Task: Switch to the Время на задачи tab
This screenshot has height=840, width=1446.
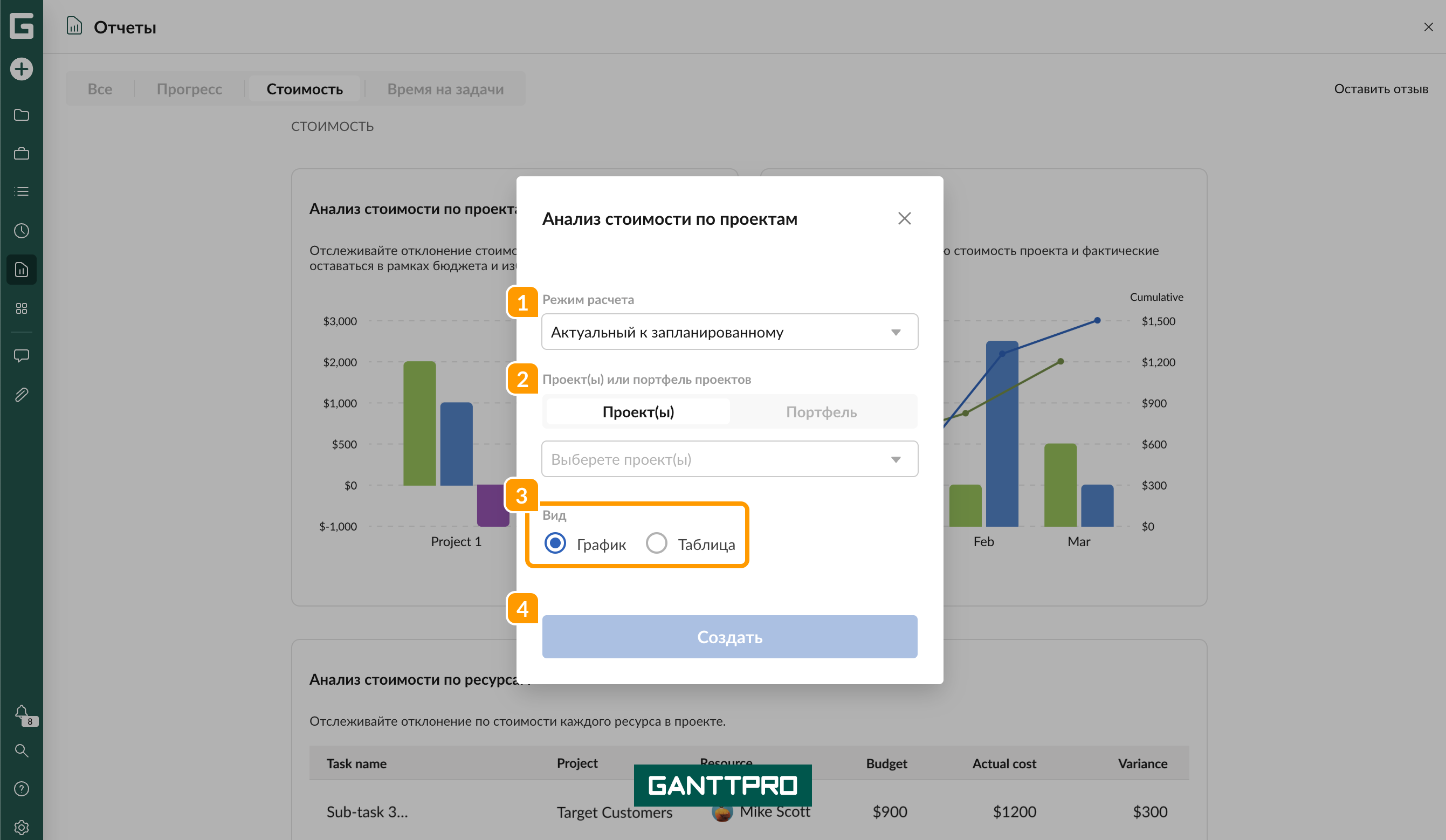Action: [x=445, y=89]
